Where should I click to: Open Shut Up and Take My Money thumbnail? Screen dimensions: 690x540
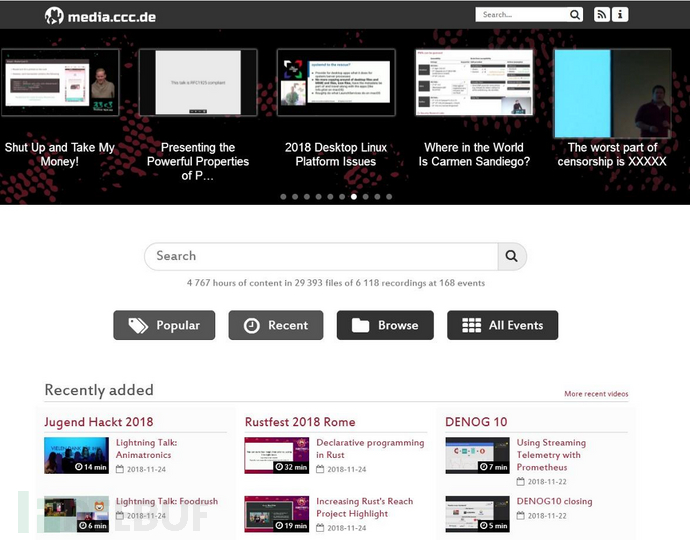[x=60, y=82]
